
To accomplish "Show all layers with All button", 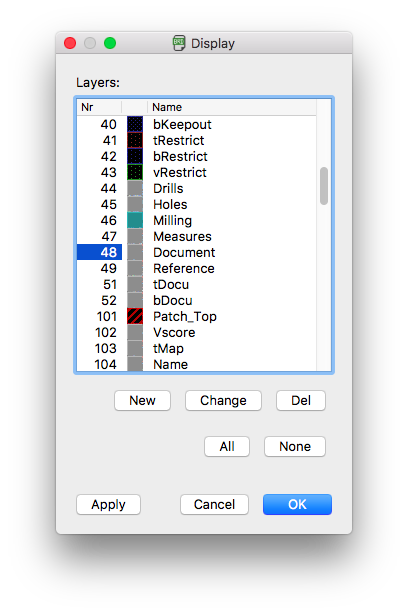I will (x=227, y=446).
